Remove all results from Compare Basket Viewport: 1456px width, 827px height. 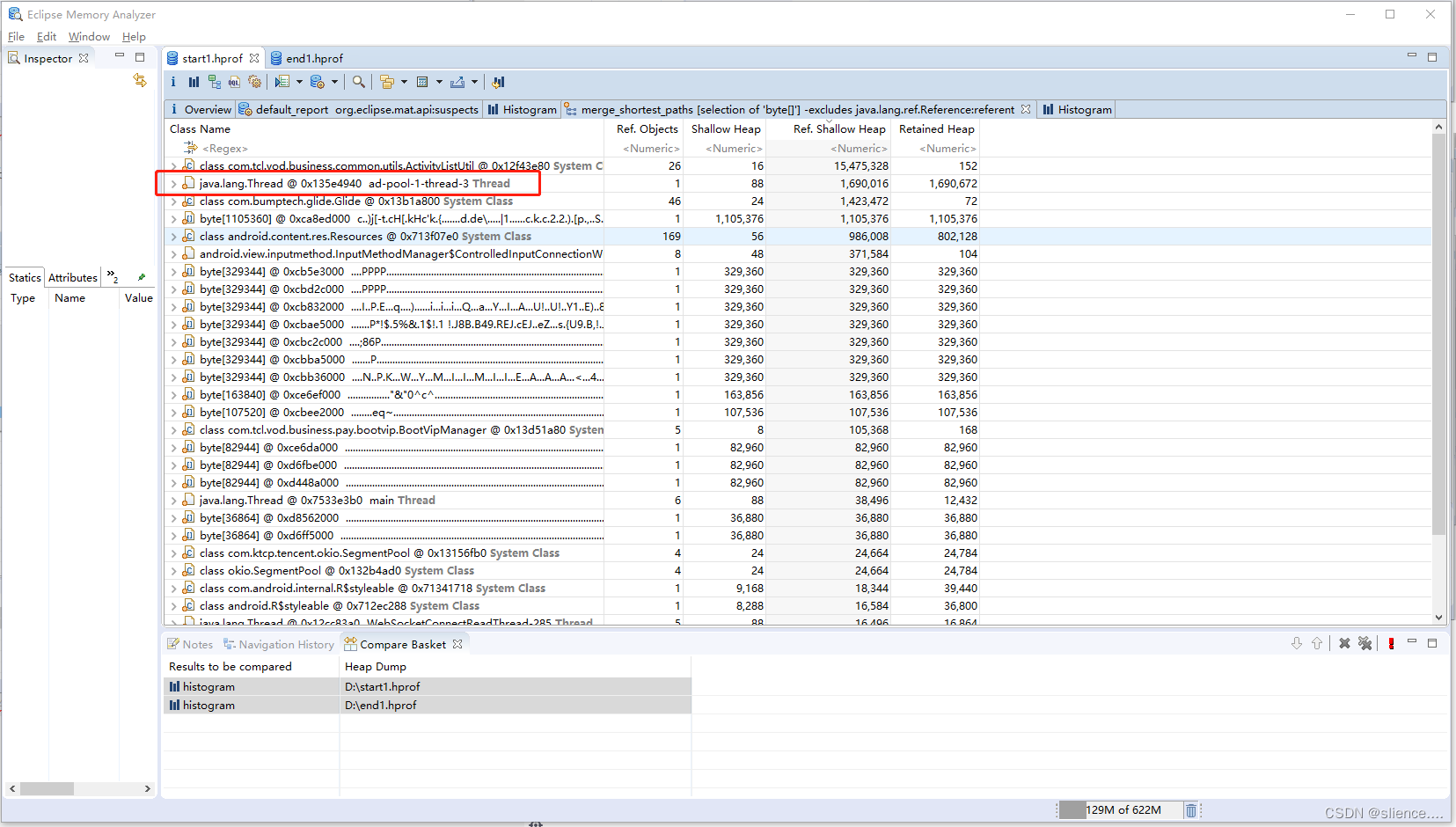[x=1365, y=643]
